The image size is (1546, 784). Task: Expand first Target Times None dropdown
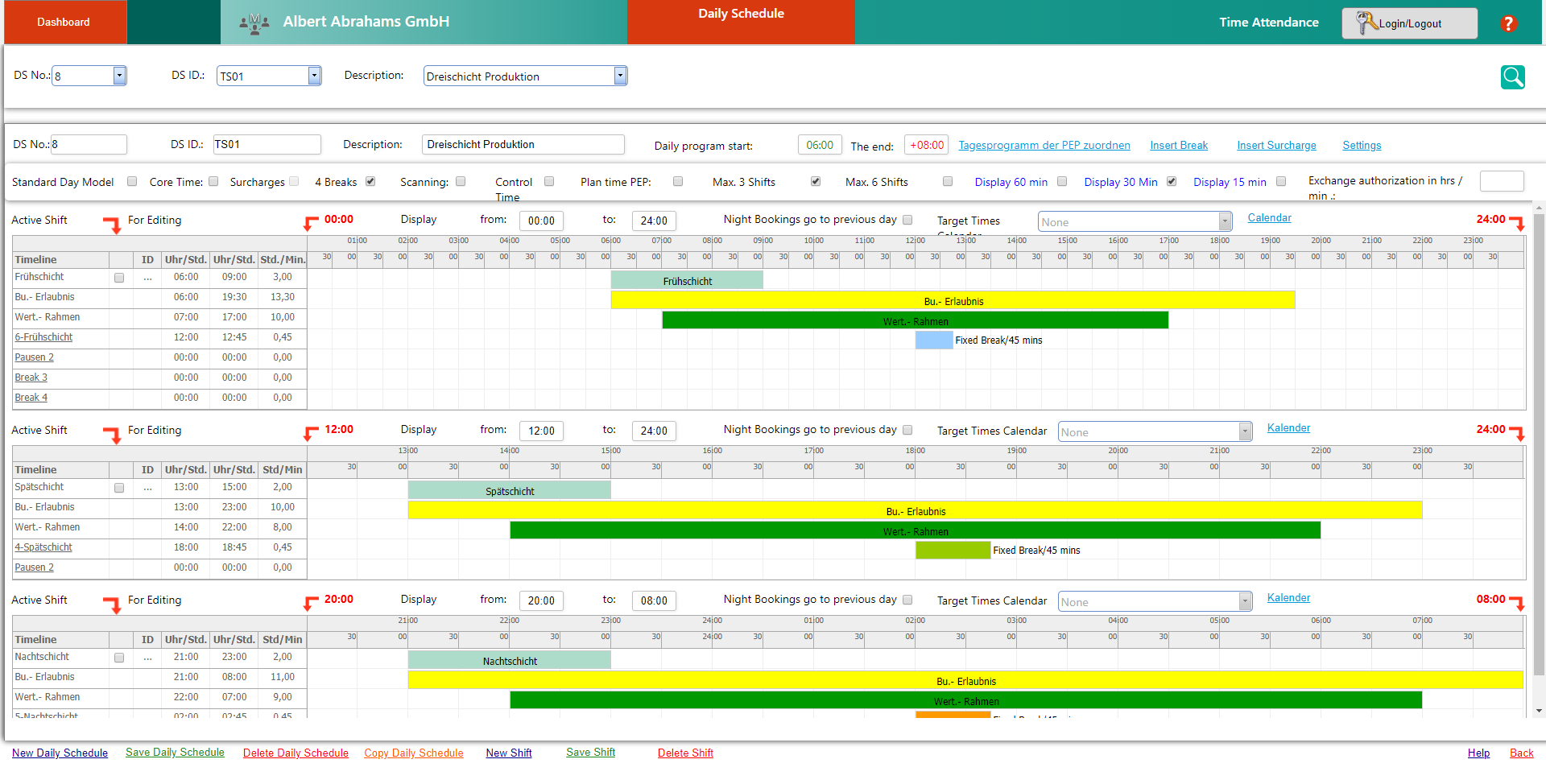coord(1225,221)
